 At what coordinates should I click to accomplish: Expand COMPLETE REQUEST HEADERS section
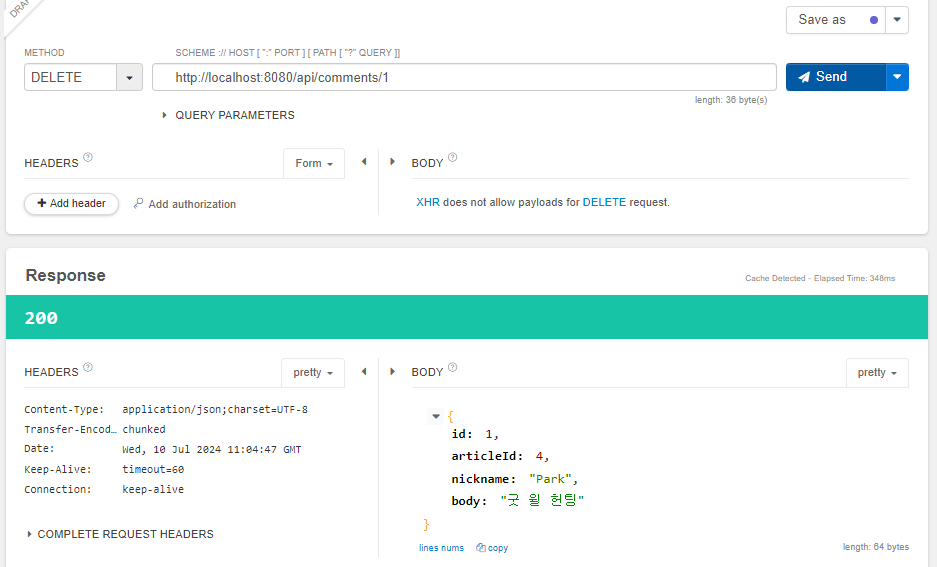[x=120, y=534]
